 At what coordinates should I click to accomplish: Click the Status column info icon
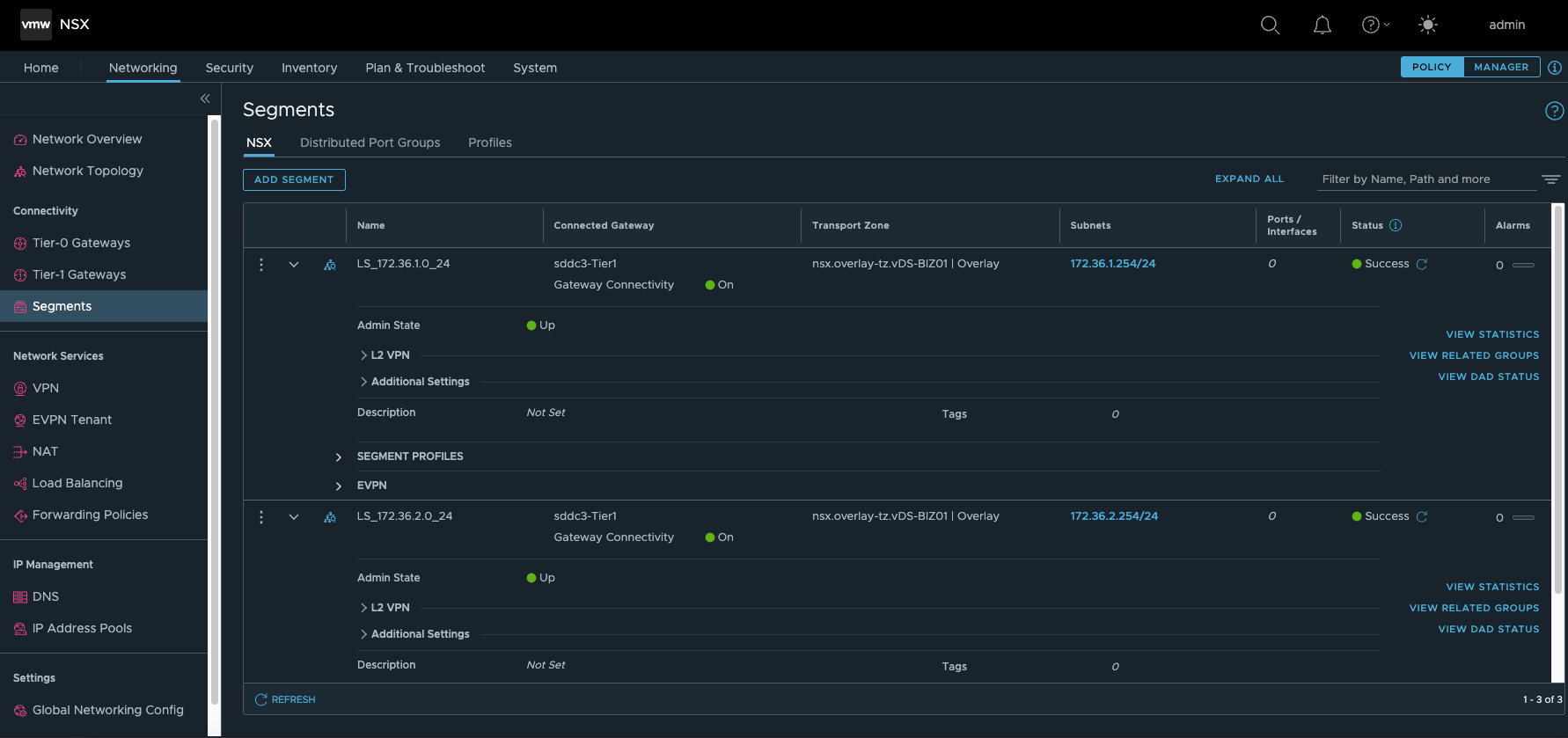pos(1396,225)
